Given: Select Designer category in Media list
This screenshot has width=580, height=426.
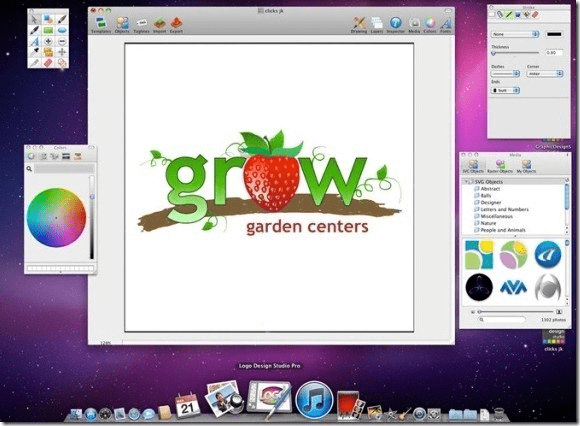Looking at the screenshot, I should [x=491, y=203].
